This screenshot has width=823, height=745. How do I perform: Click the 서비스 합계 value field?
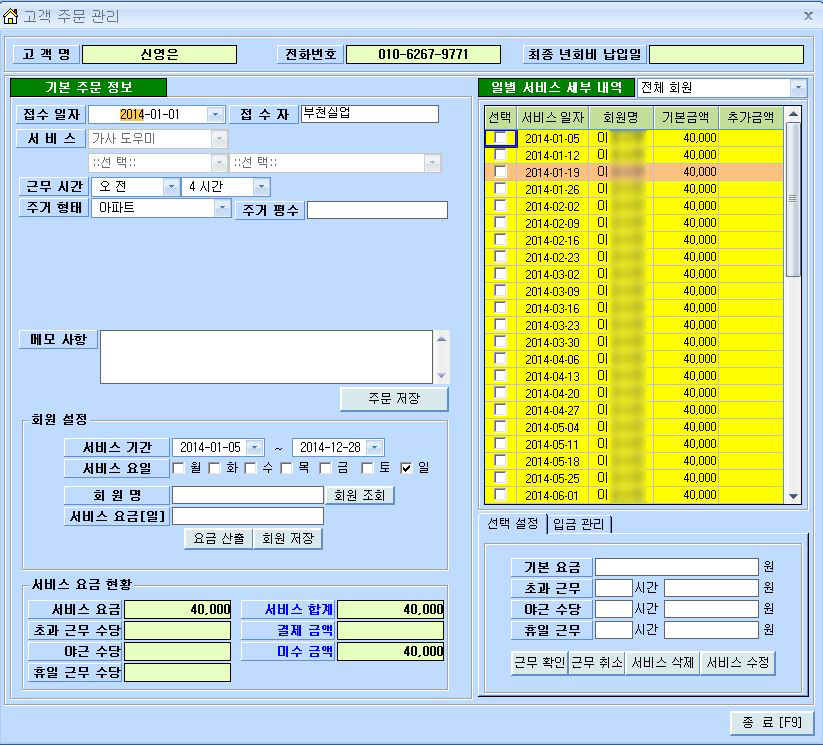click(x=391, y=610)
